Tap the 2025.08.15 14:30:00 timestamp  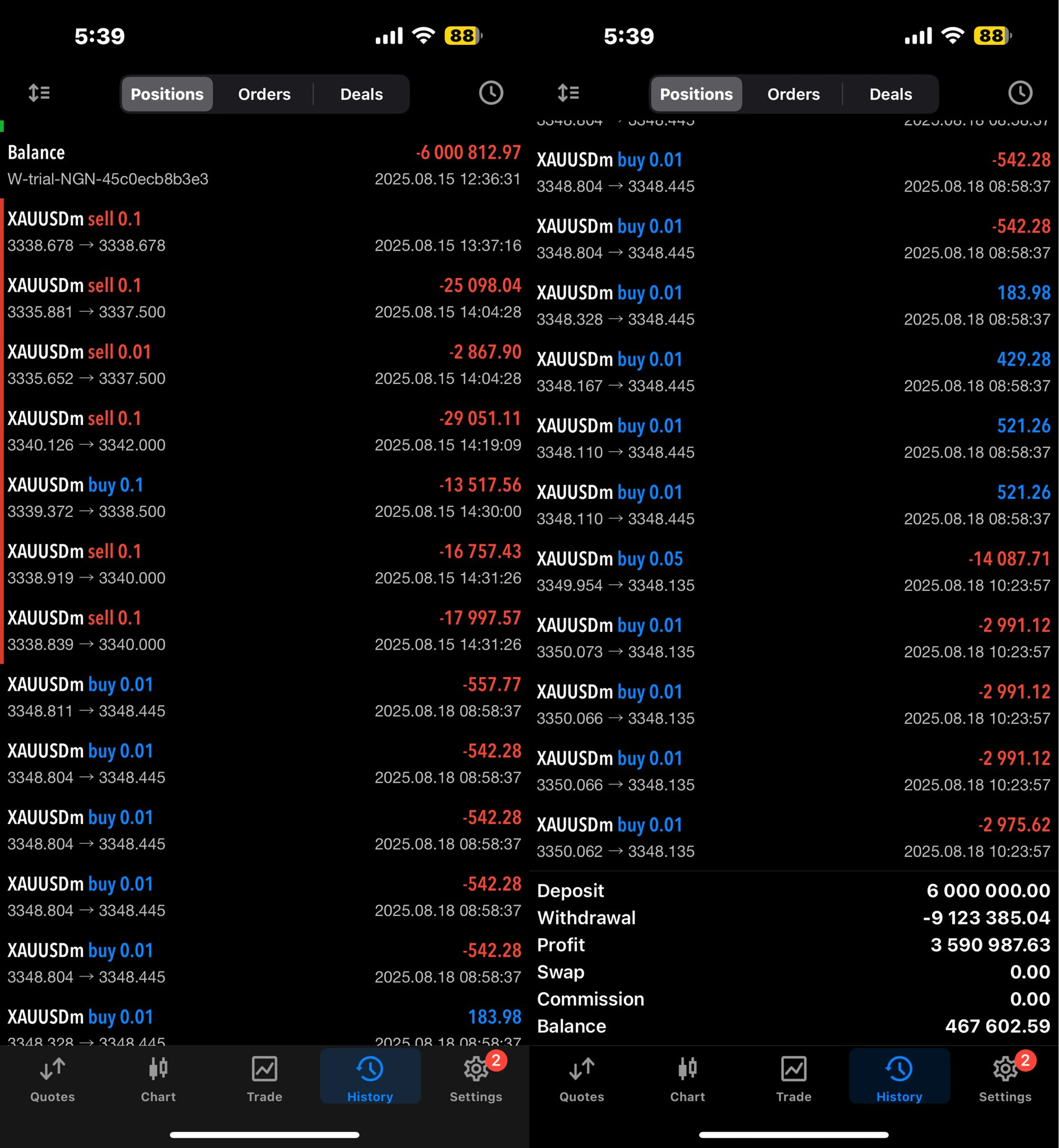(448, 512)
